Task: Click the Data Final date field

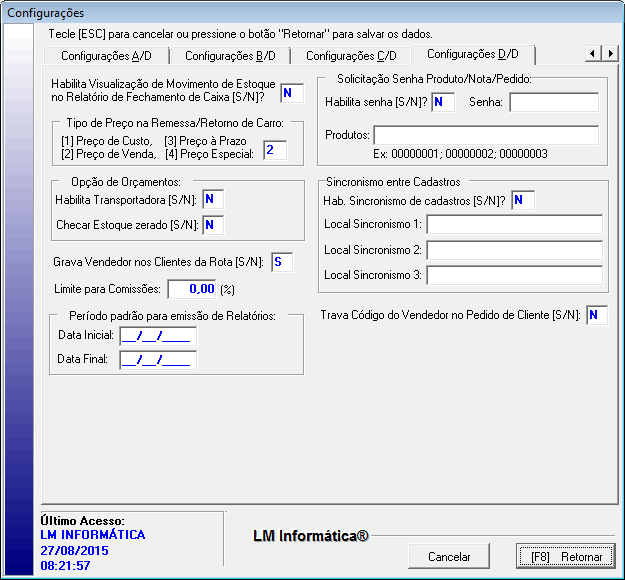Action: [158, 360]
